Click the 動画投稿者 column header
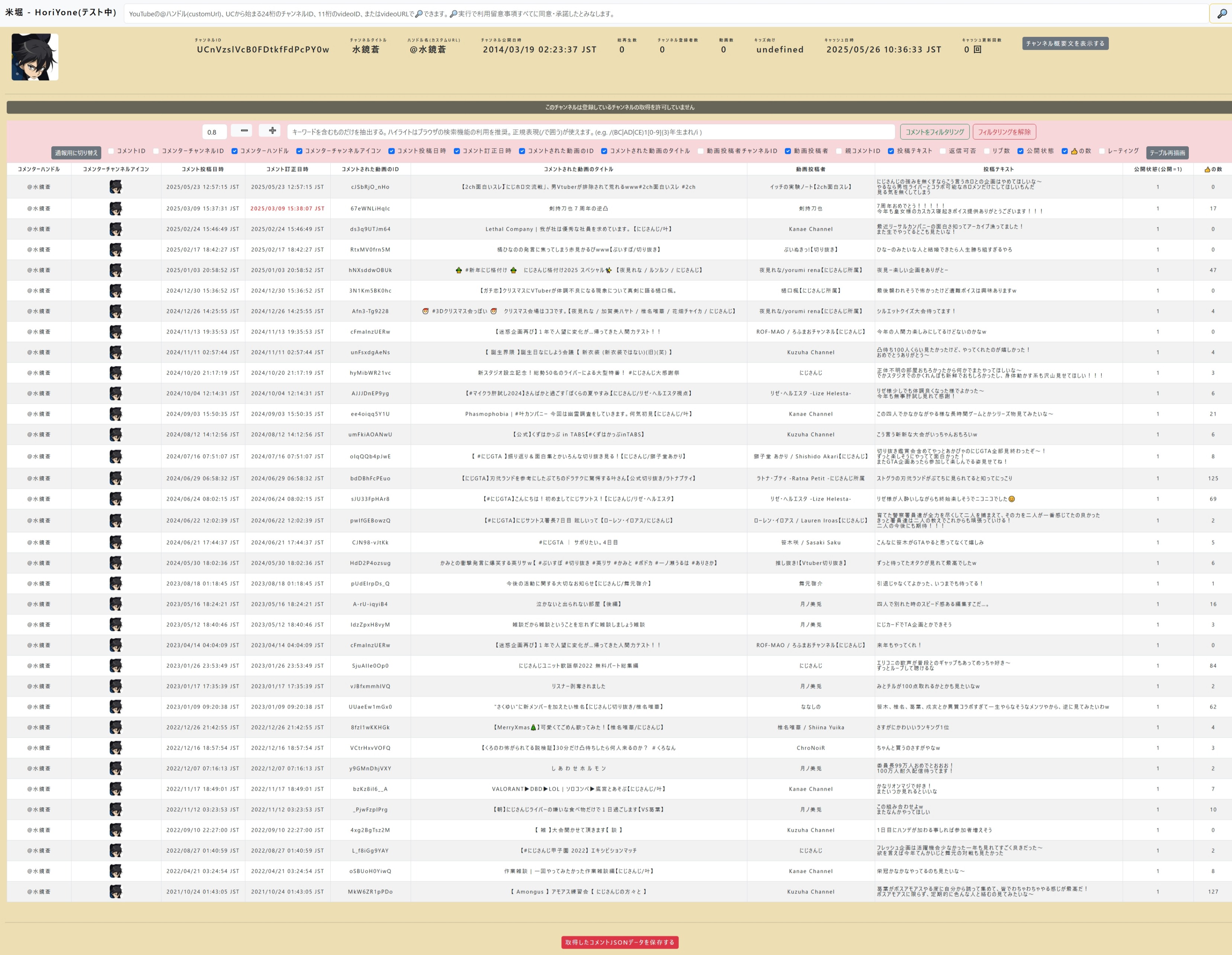 coord(811,169)
